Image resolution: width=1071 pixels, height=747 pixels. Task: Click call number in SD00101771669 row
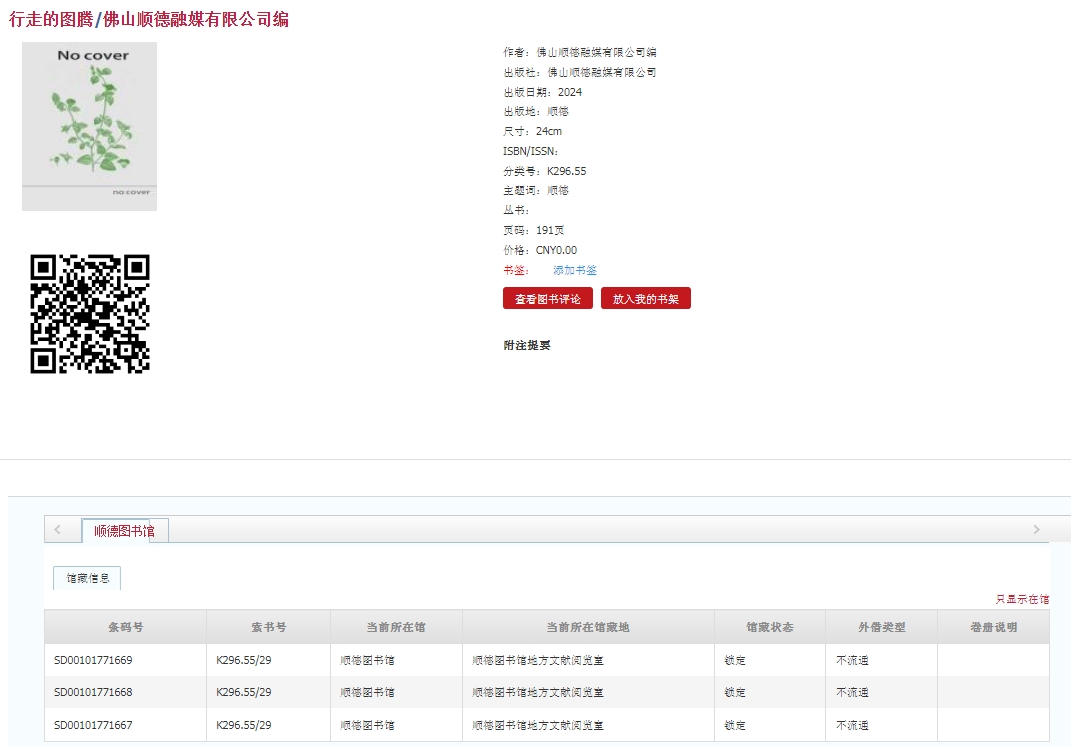[244, 660]
